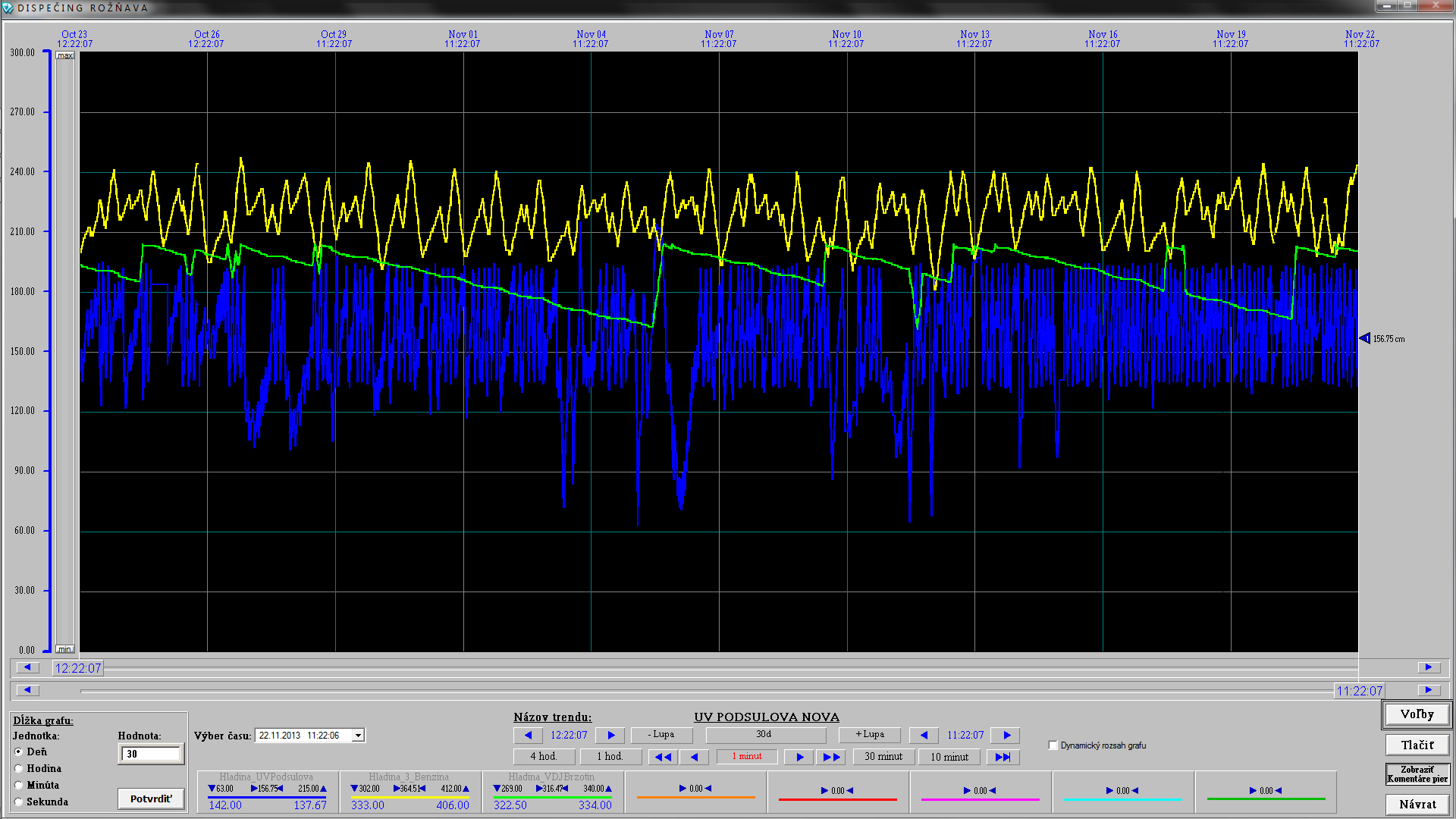Click the 12:22:07 start time slider handle

coord(77,668)
